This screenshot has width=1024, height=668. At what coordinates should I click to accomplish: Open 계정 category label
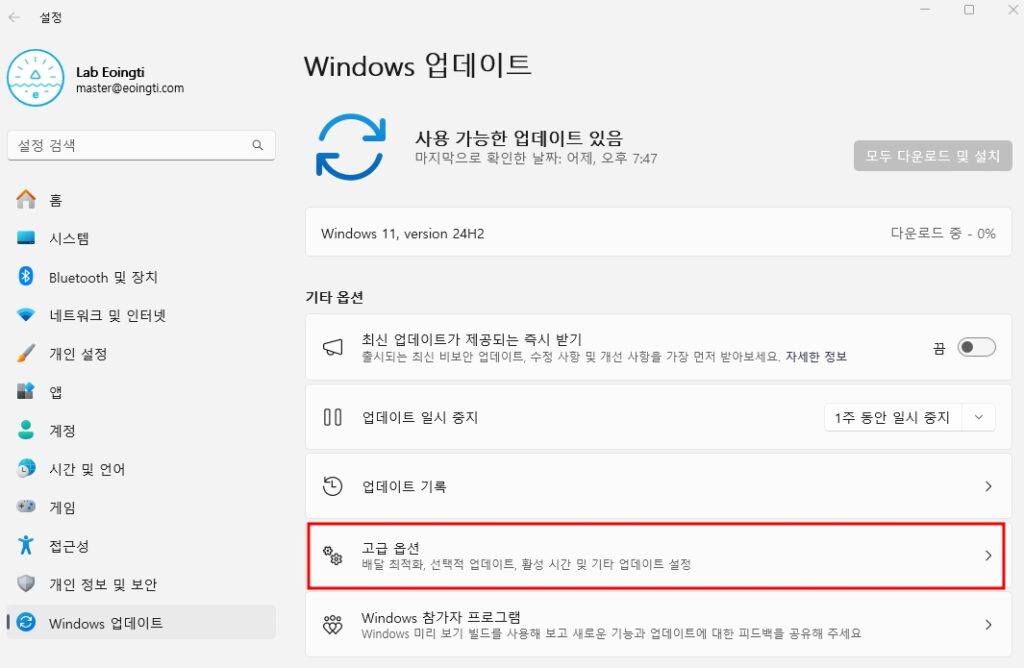[62, 430]
